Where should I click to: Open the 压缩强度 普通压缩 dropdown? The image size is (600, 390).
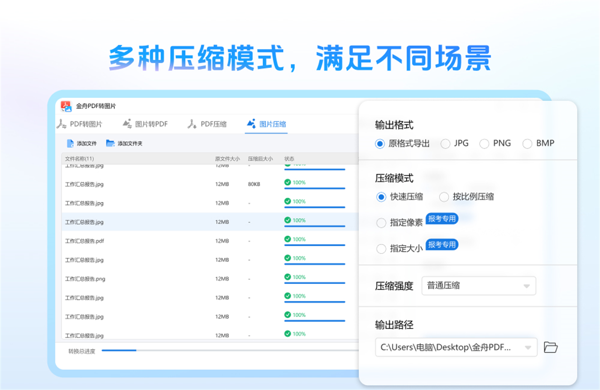[478, 286]
